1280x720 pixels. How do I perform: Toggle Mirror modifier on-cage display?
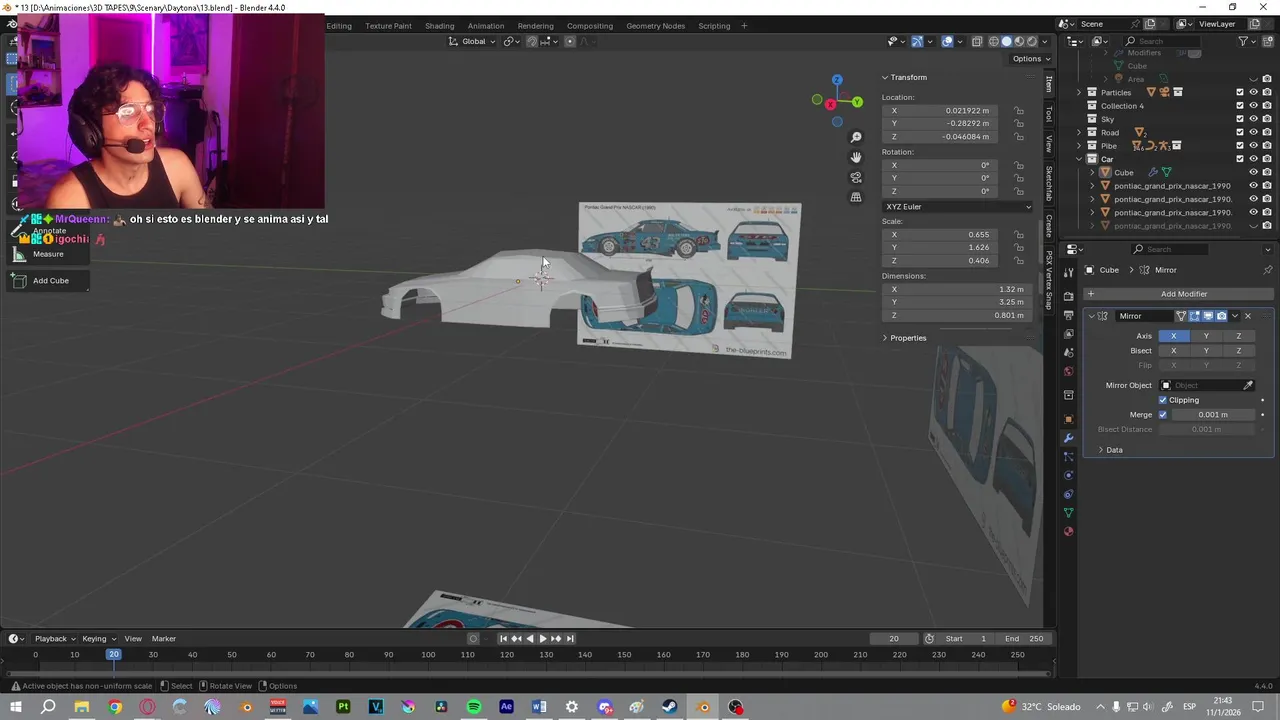pyautogui.click(x=1181, y=316)
